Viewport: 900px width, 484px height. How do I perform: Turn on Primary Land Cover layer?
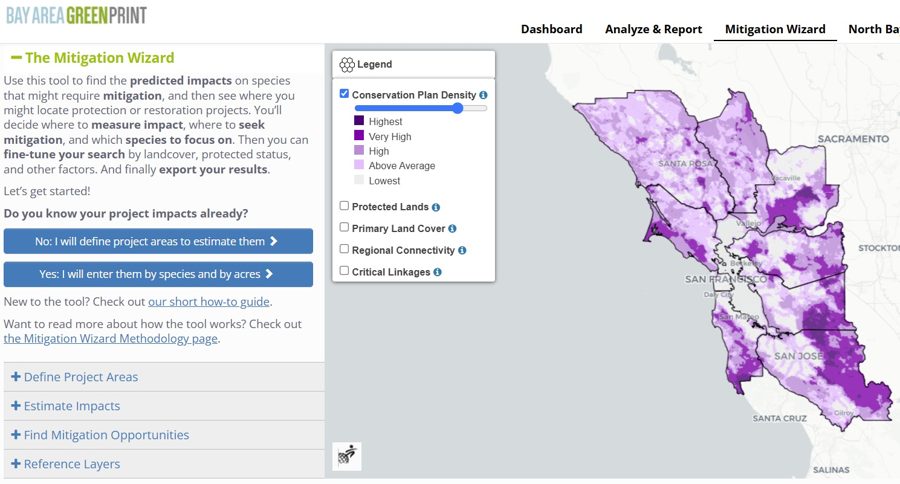pyautogui.click(x=344, y=227)
